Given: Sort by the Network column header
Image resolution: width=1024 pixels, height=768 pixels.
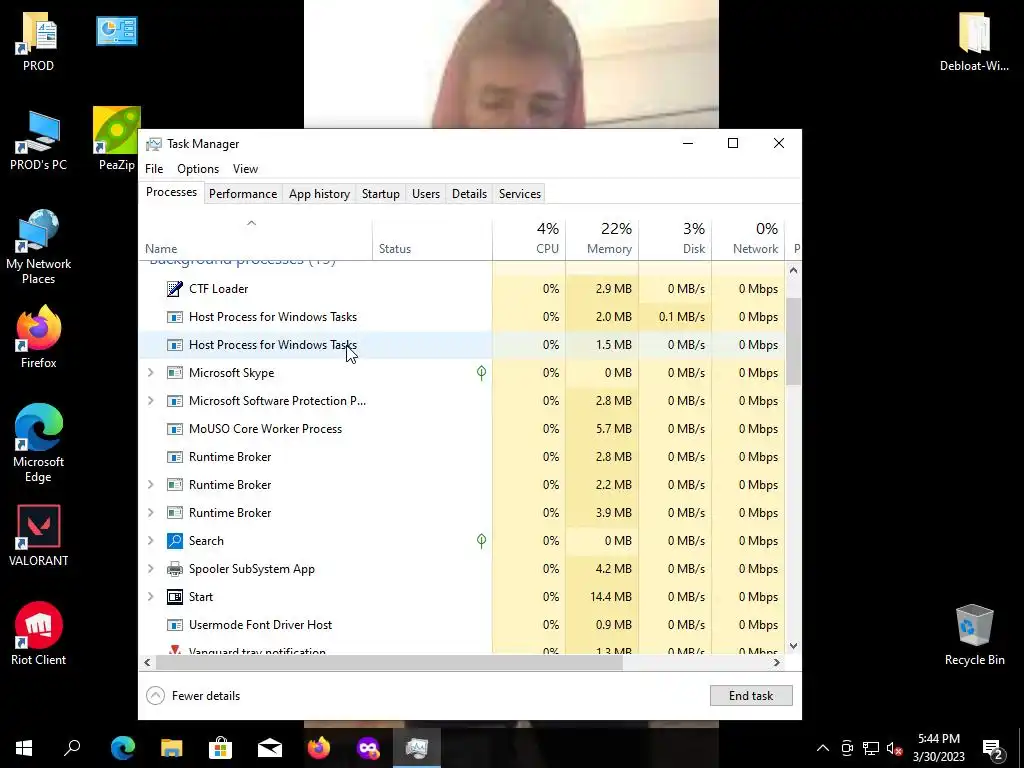Looking at the screenshot, I should [748, 239].
